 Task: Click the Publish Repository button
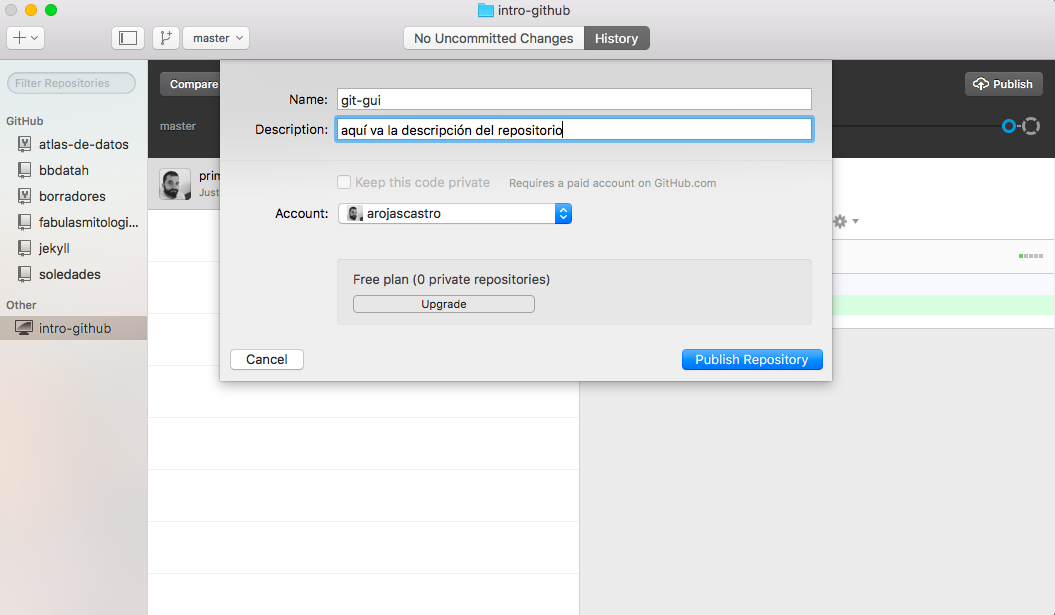[751, 359]
